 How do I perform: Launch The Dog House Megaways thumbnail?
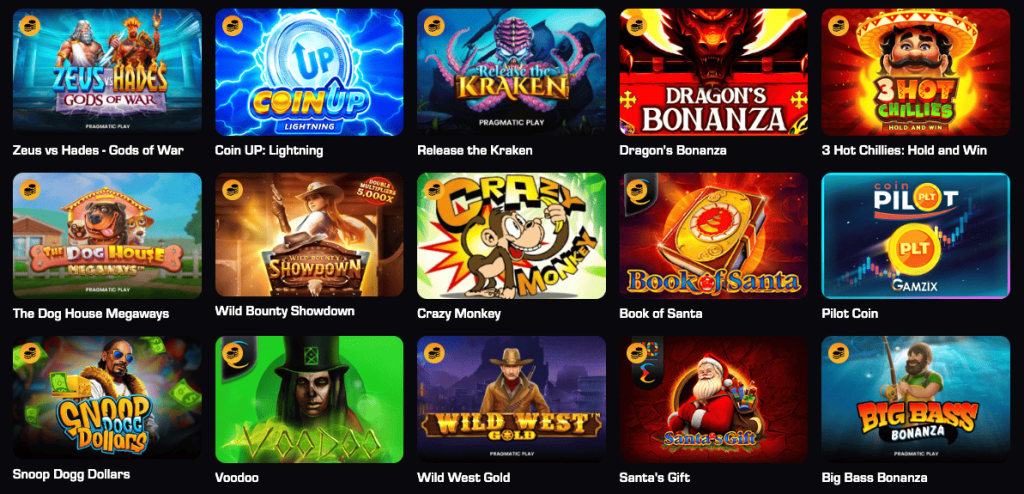107,235
